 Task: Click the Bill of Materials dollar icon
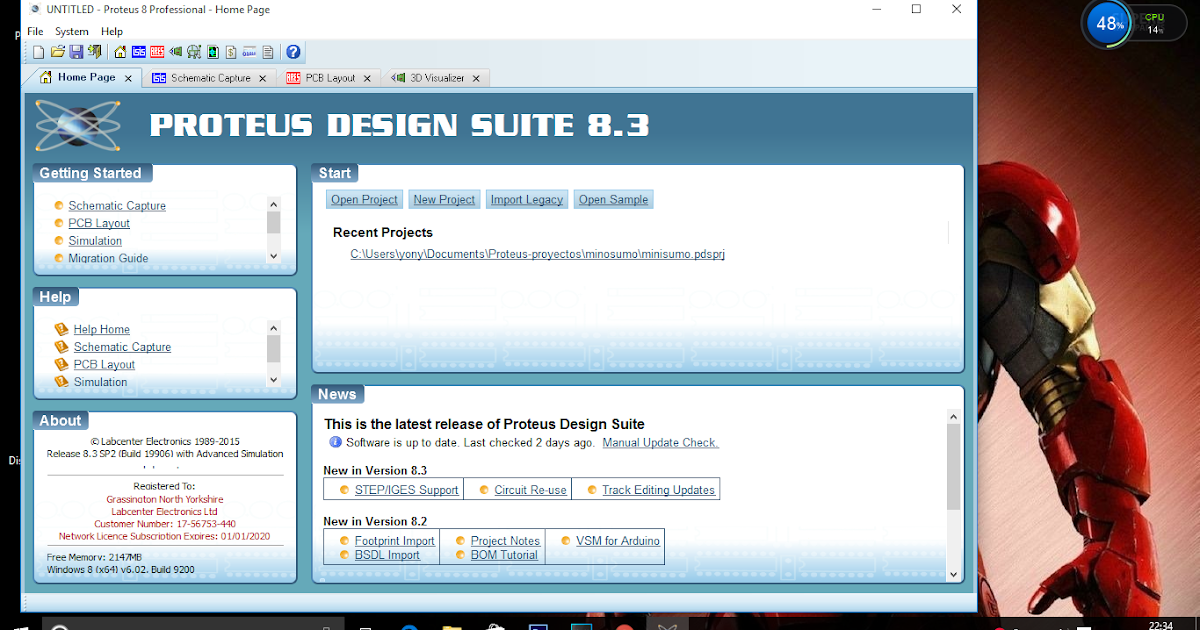[231, 52]
